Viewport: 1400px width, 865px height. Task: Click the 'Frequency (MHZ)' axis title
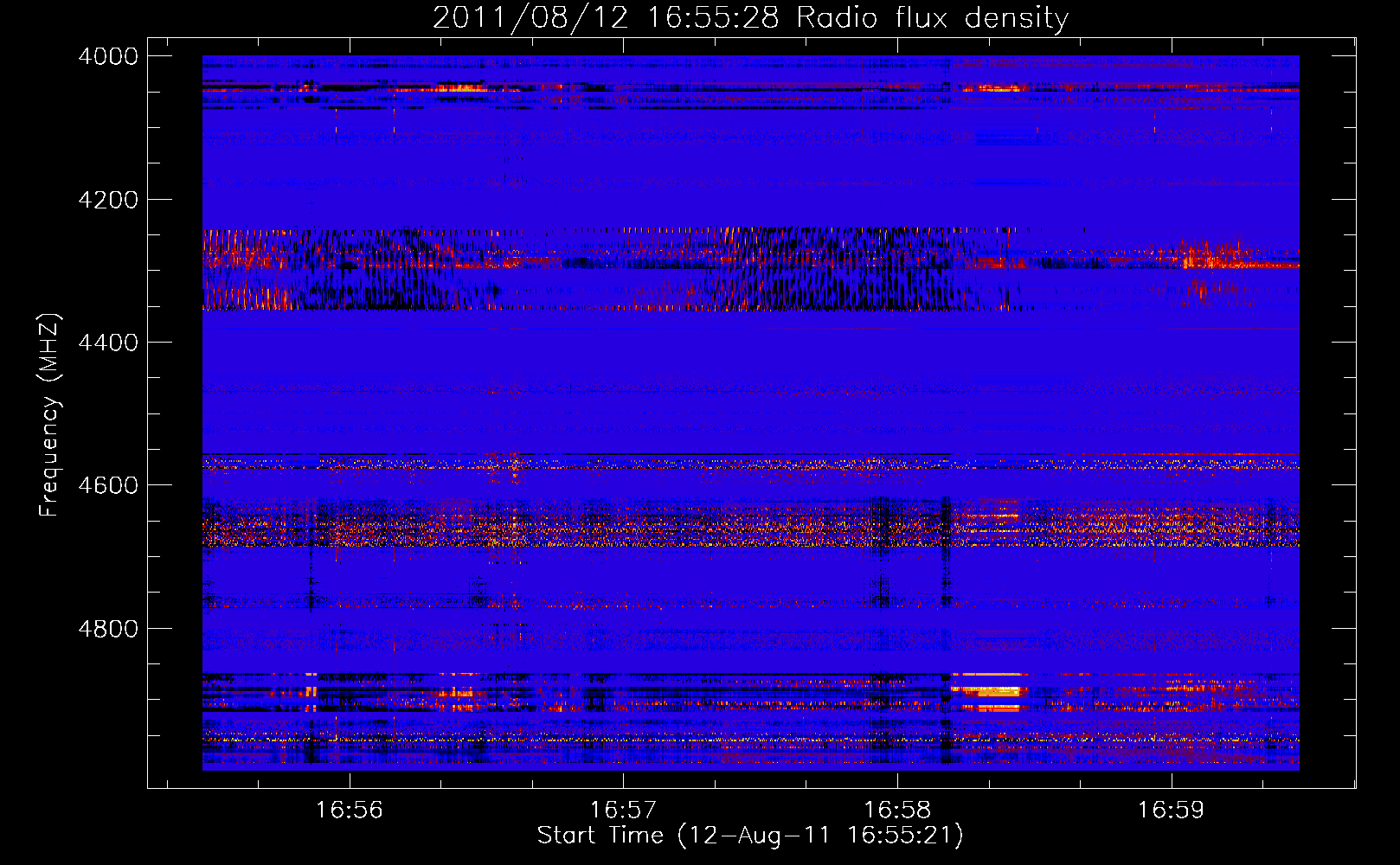pos(50,415)
